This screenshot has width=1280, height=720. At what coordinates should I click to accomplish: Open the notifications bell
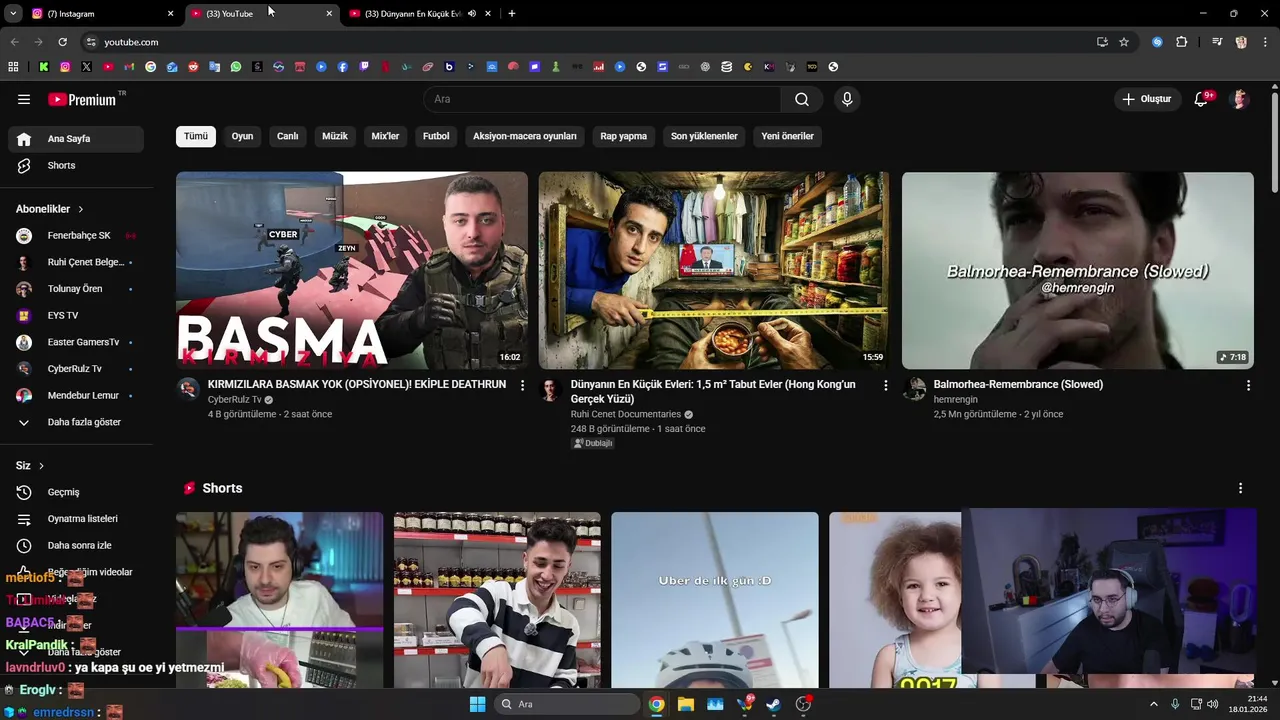click(1202, 99)
